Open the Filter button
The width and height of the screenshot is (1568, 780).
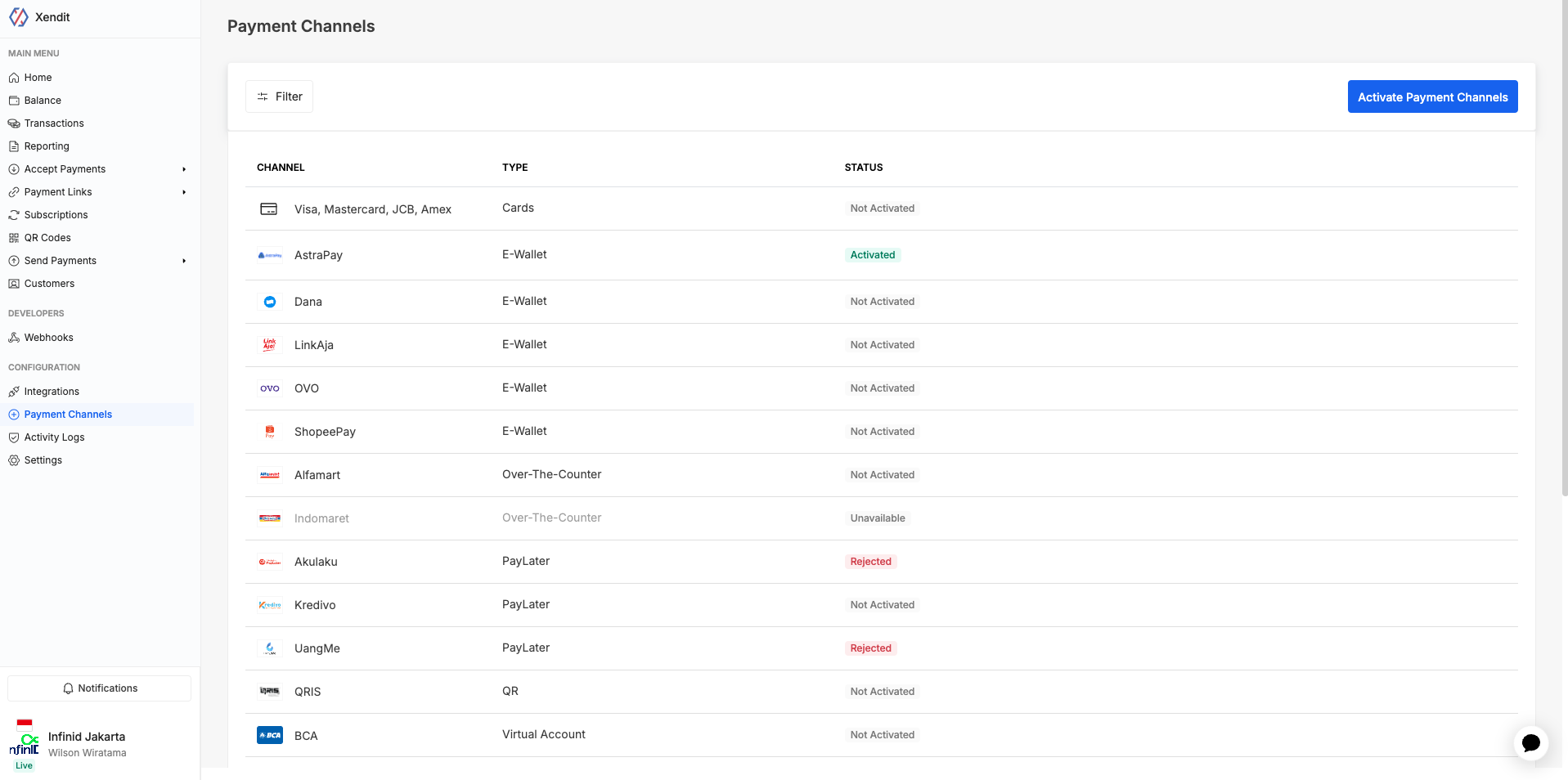[x=279, y=96]
